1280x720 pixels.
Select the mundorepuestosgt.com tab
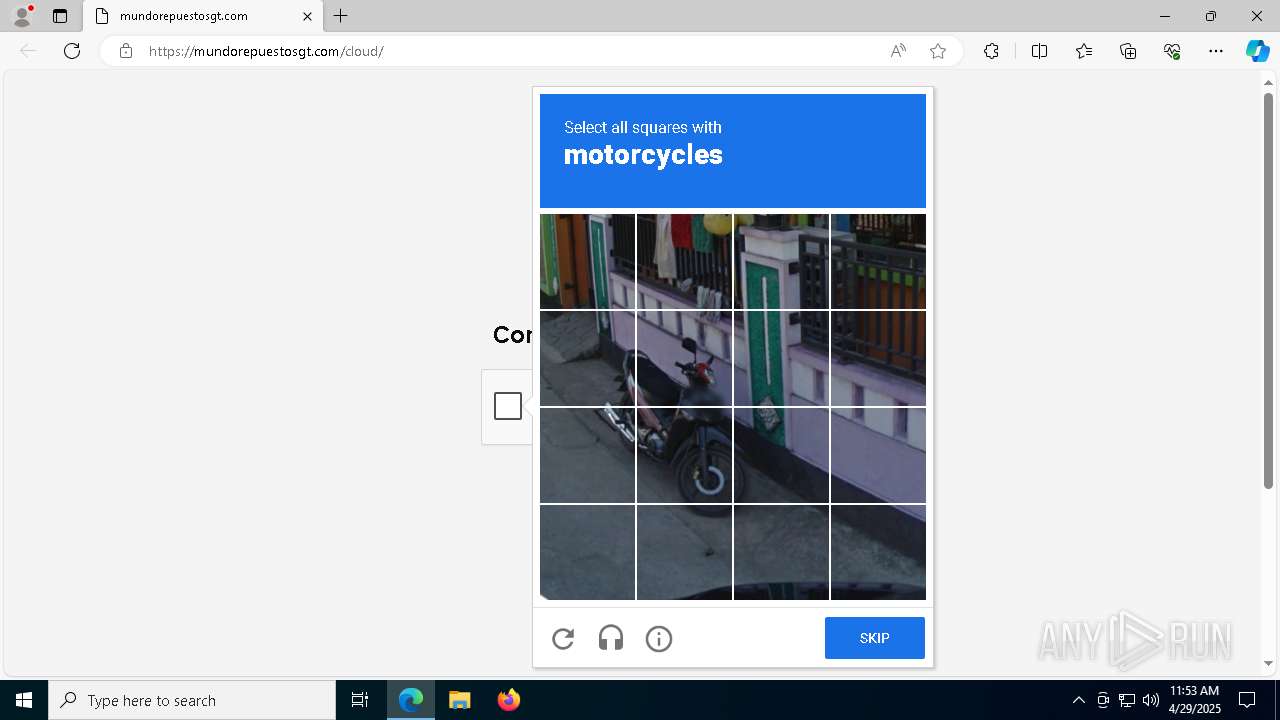click(x=203, y=16)
